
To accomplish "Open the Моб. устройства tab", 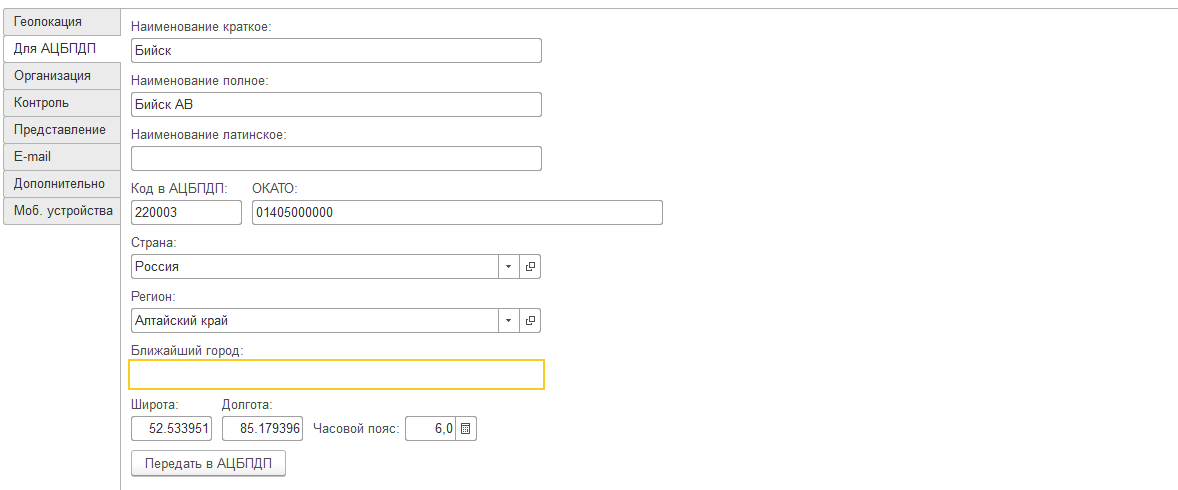I will (x=63, y=211).
